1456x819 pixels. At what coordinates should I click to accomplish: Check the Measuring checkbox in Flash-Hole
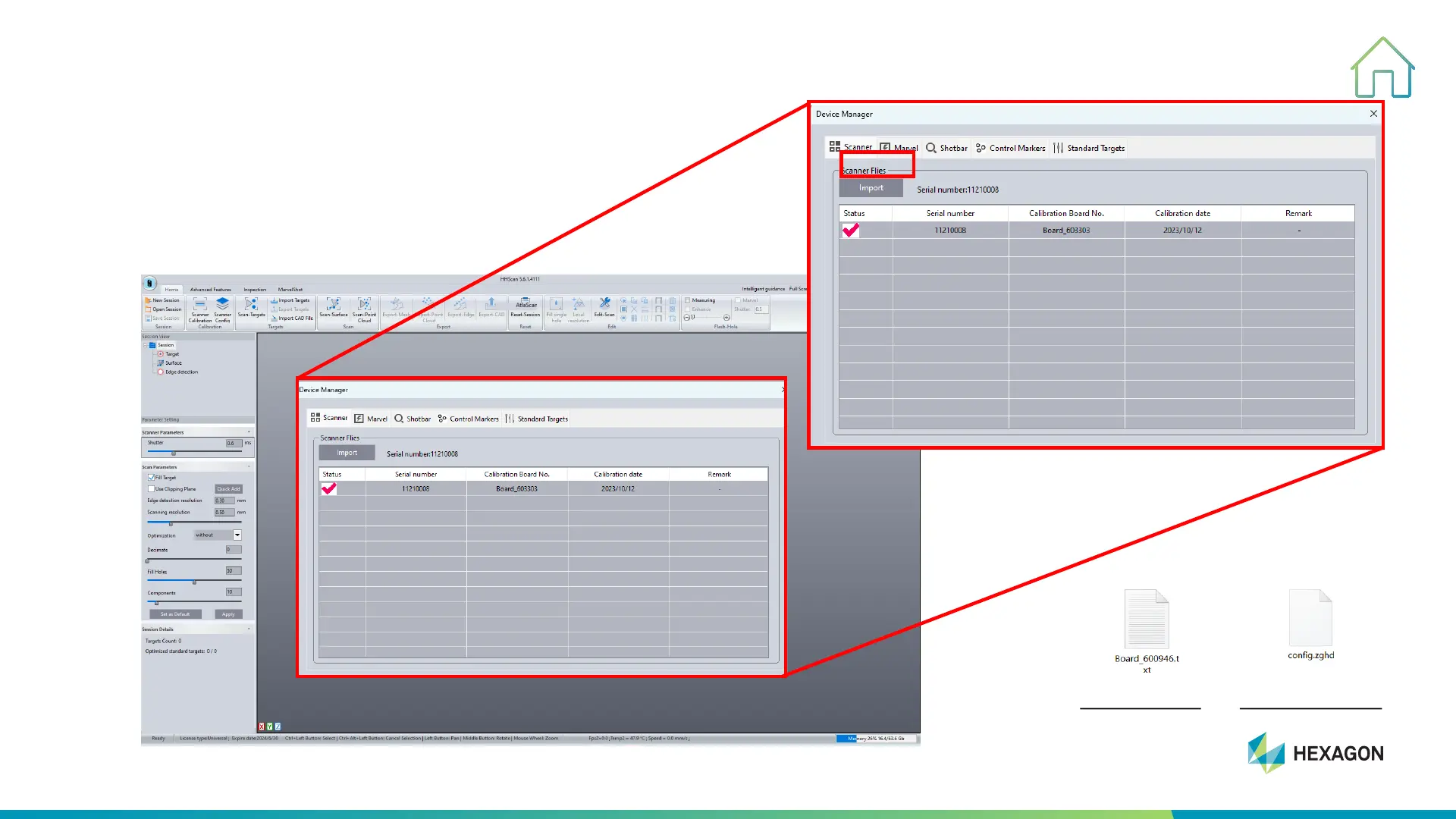687,300
